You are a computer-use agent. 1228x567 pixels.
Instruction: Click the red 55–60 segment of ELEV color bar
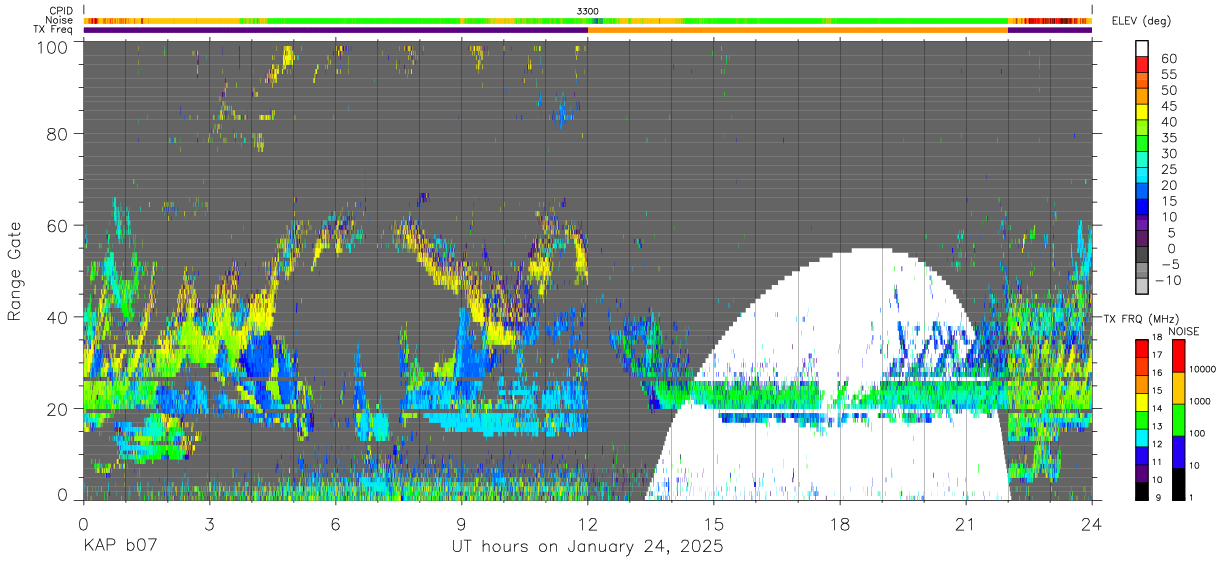point(1142,66)
